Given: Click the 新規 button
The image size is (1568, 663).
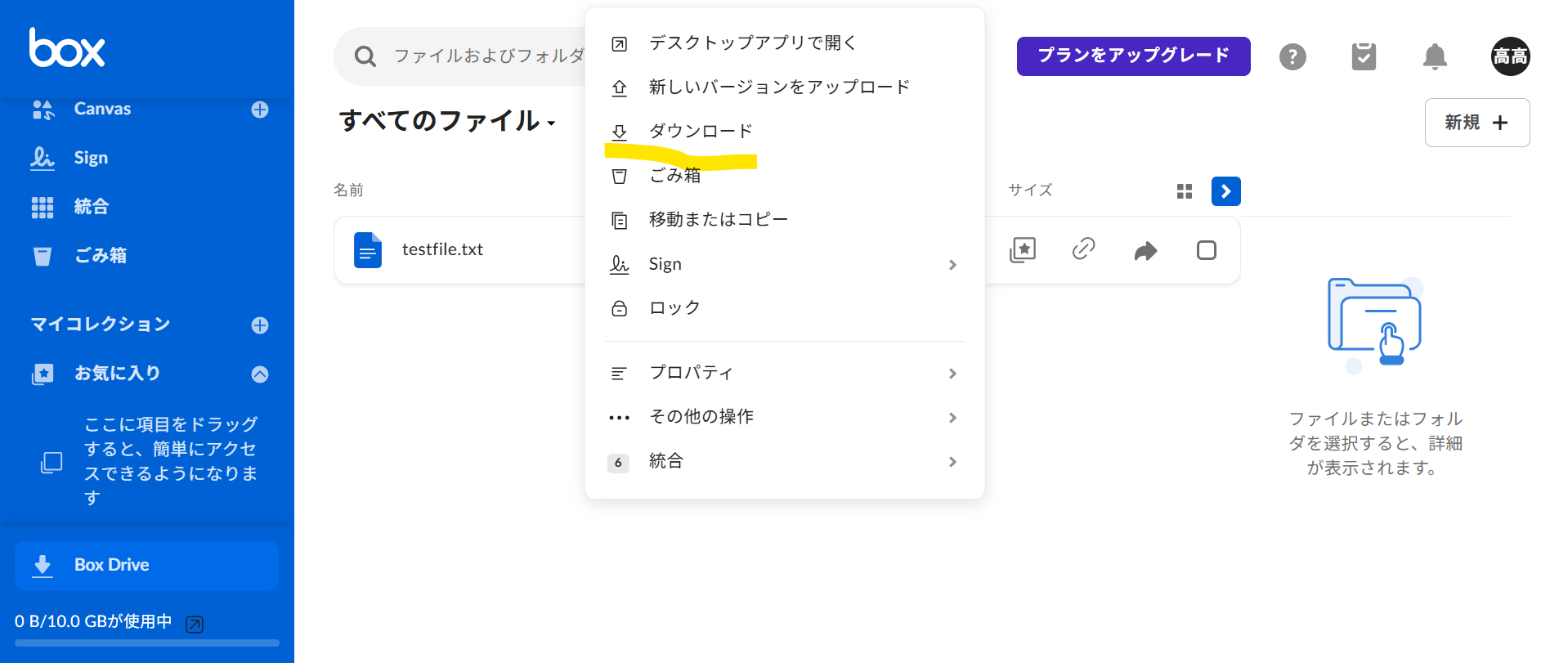Looking at the screenshot, I should click(1476, 123).
